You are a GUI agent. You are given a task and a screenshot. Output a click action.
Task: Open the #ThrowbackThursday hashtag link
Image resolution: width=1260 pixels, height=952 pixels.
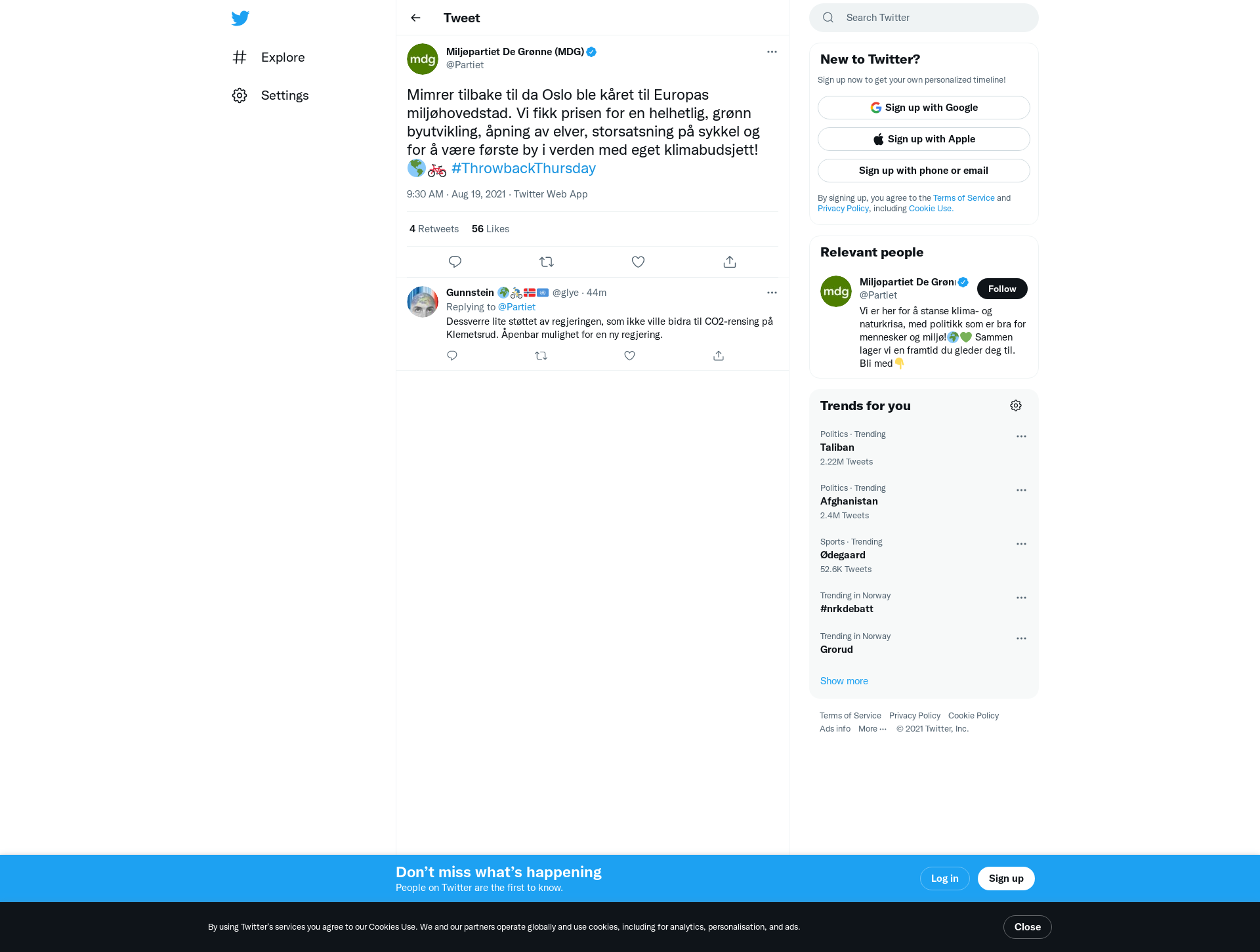(524, 168)
